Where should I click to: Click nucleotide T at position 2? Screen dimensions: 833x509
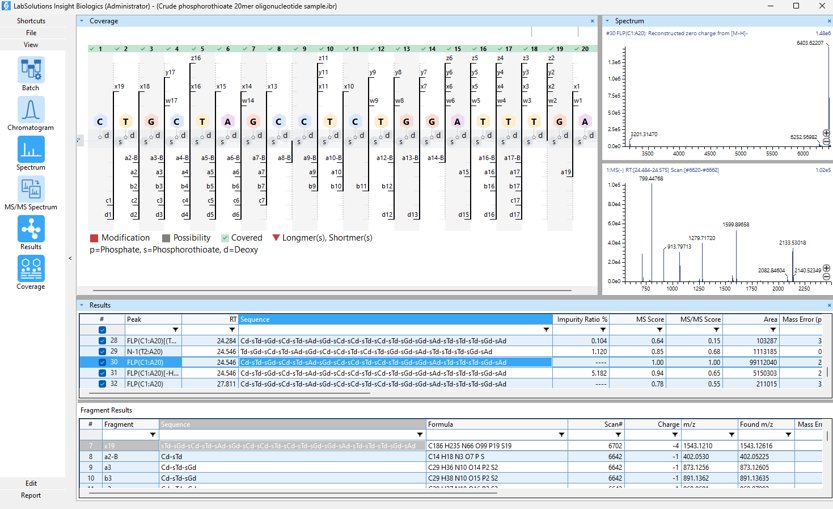coord(125,122)
